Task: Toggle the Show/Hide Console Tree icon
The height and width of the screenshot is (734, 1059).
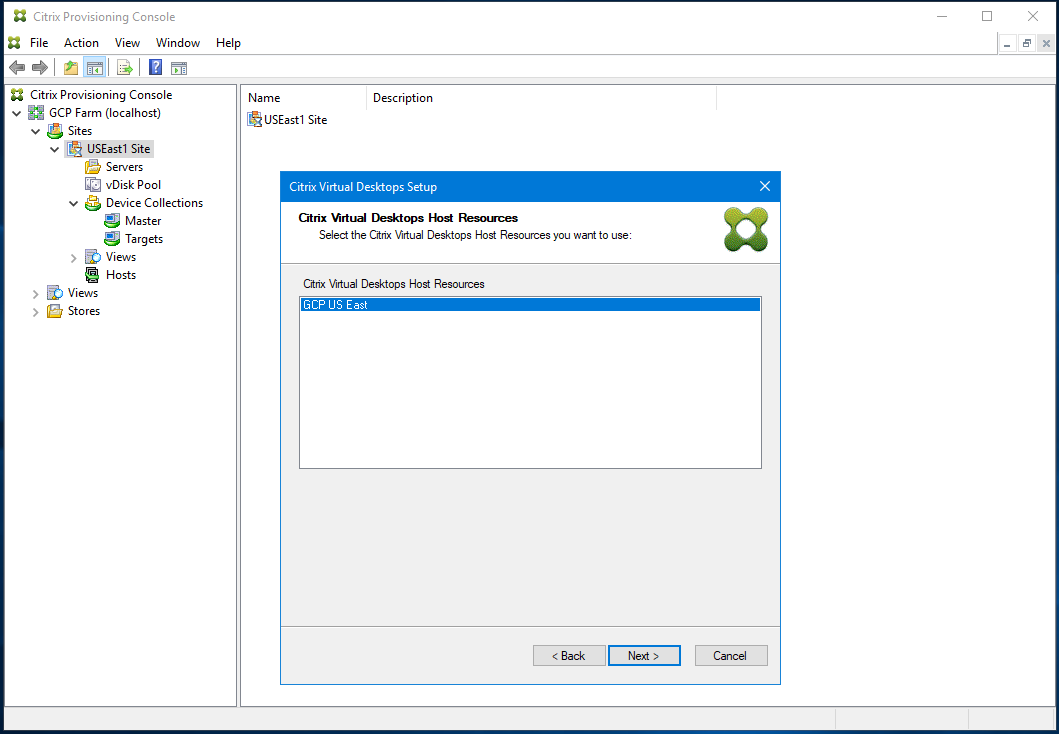Action: [x=94, y=67]
